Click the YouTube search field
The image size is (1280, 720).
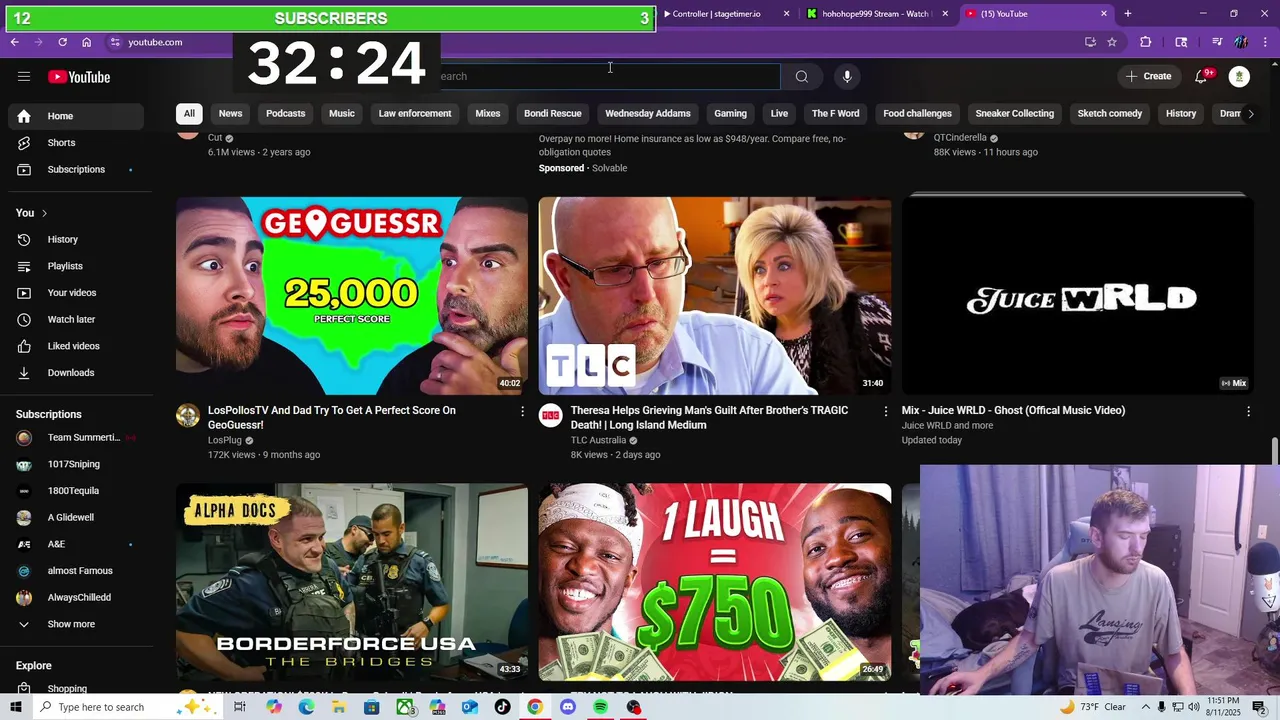coord(605,76)
